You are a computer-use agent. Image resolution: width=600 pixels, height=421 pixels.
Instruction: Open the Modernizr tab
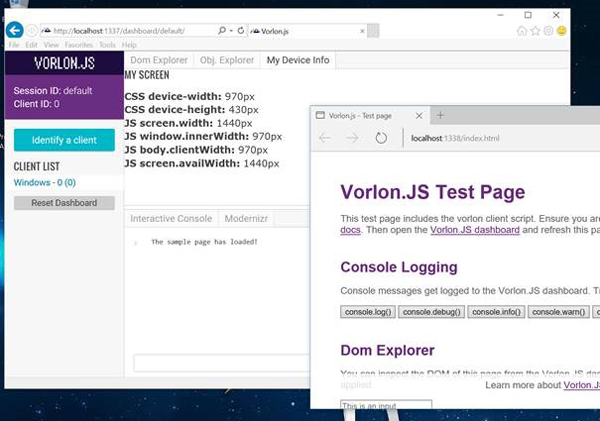[x=246, y=219]
